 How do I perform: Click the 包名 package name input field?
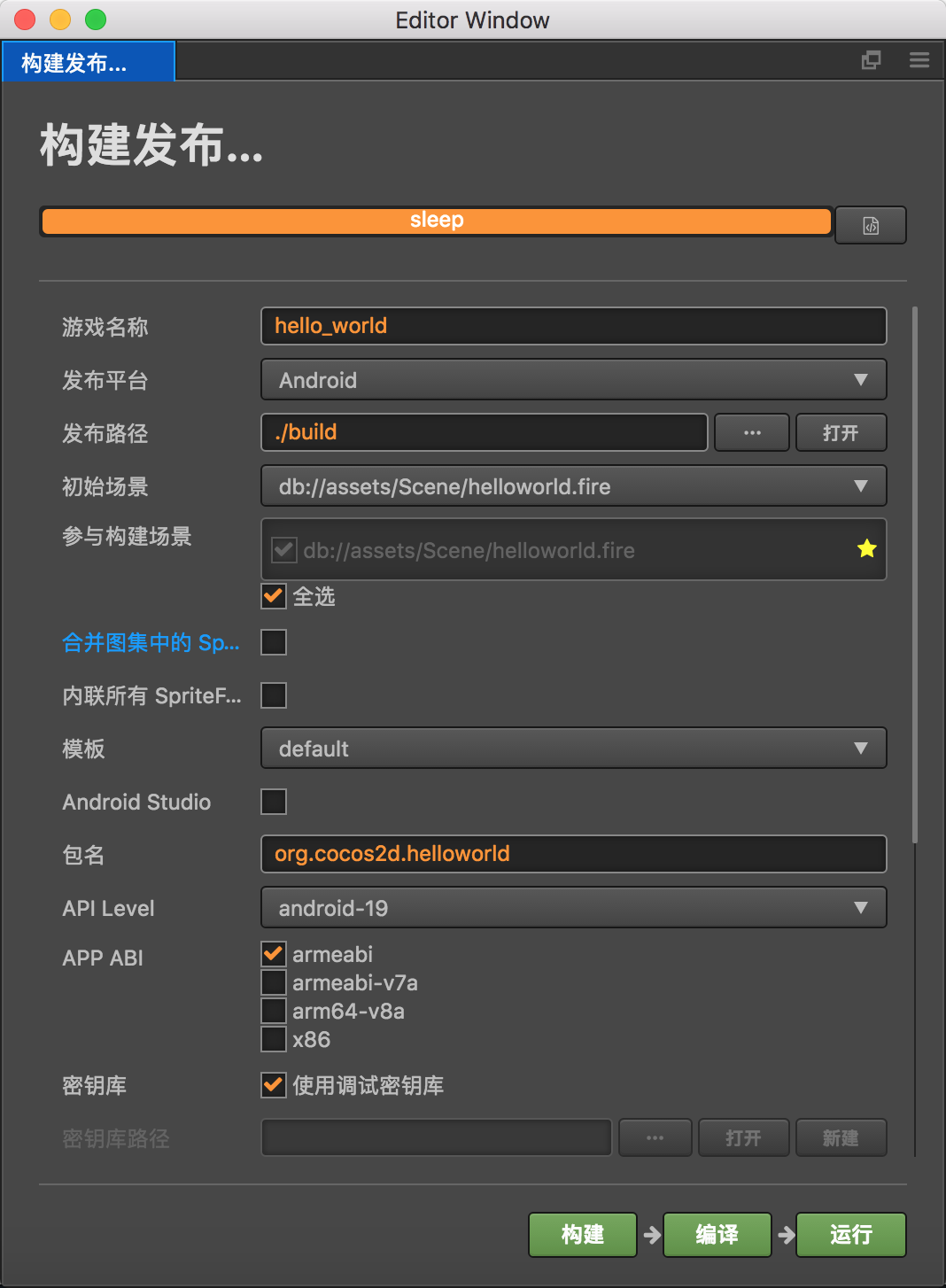[573, 854]
